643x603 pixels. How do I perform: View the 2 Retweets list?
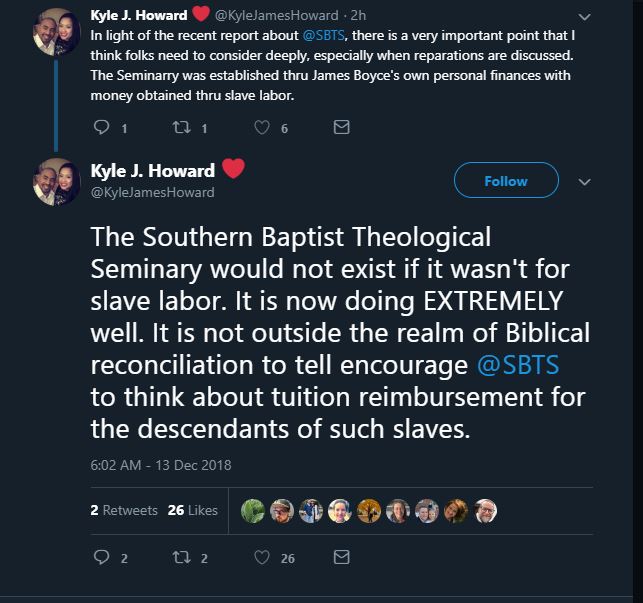[124, 510]
